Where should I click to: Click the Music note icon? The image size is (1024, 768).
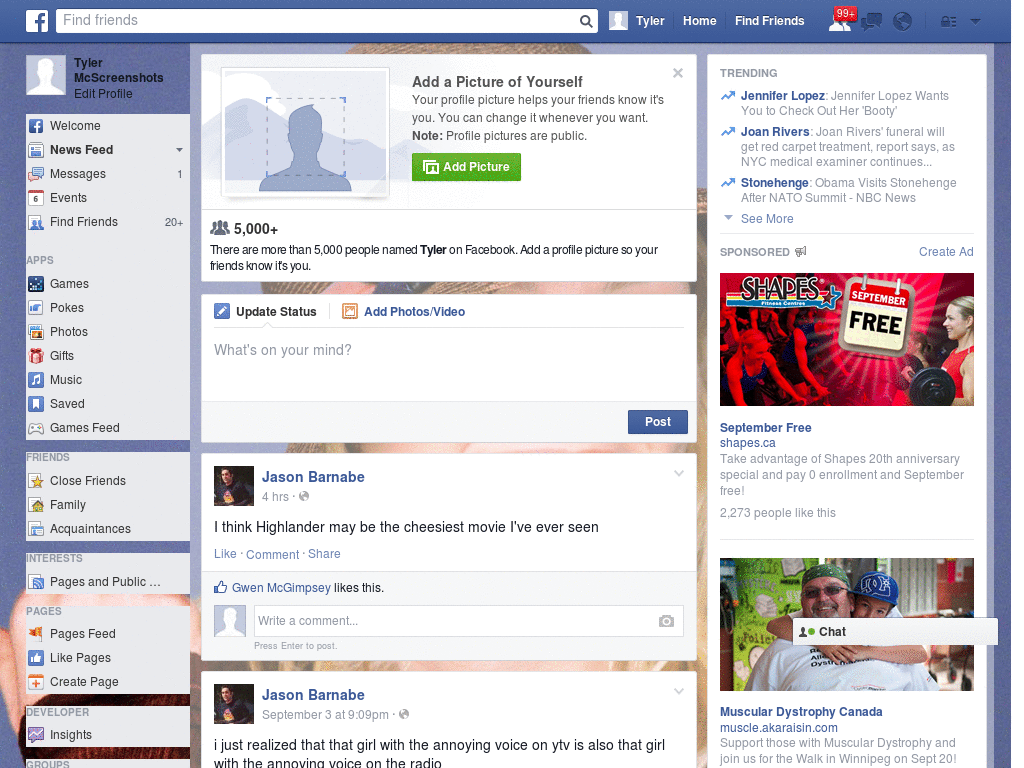pos(36,380)
